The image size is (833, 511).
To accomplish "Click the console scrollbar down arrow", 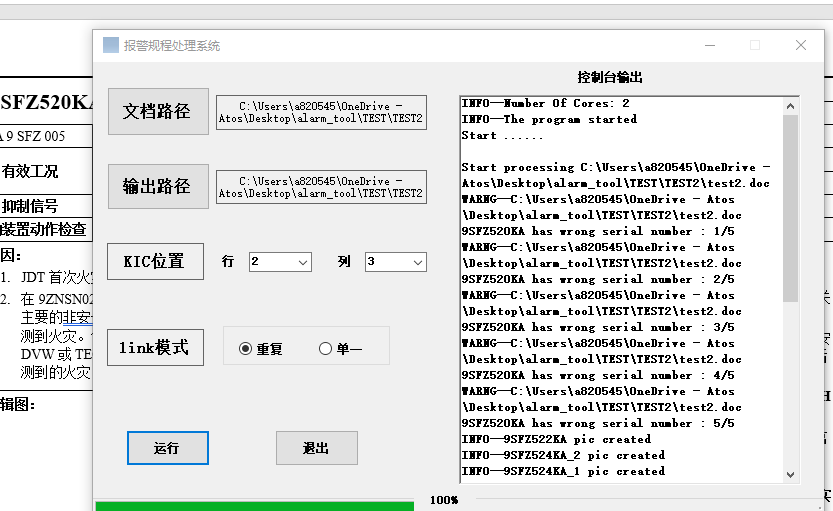I will (x=791, y=475).
